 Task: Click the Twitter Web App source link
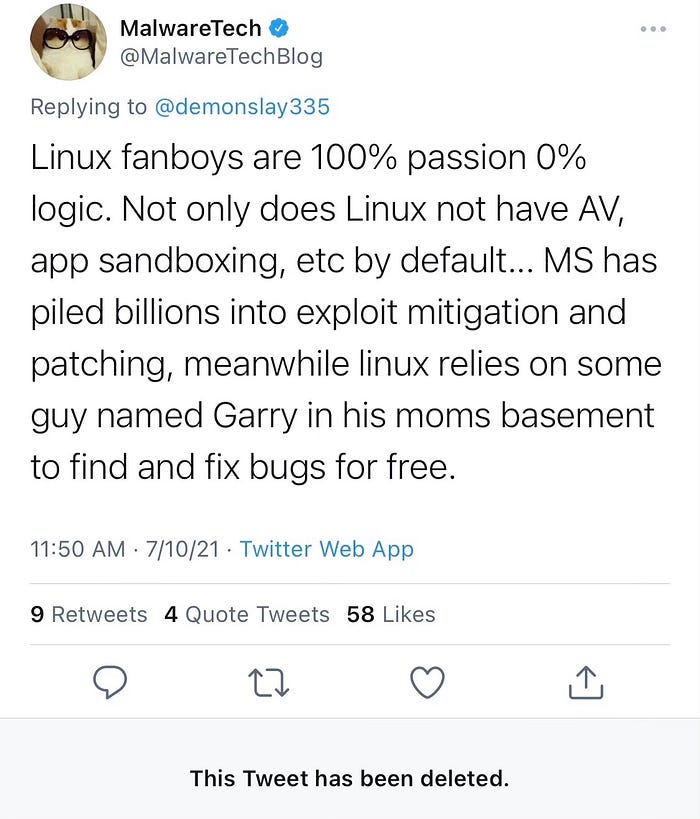pyautogui.click(x=326, y=549)
